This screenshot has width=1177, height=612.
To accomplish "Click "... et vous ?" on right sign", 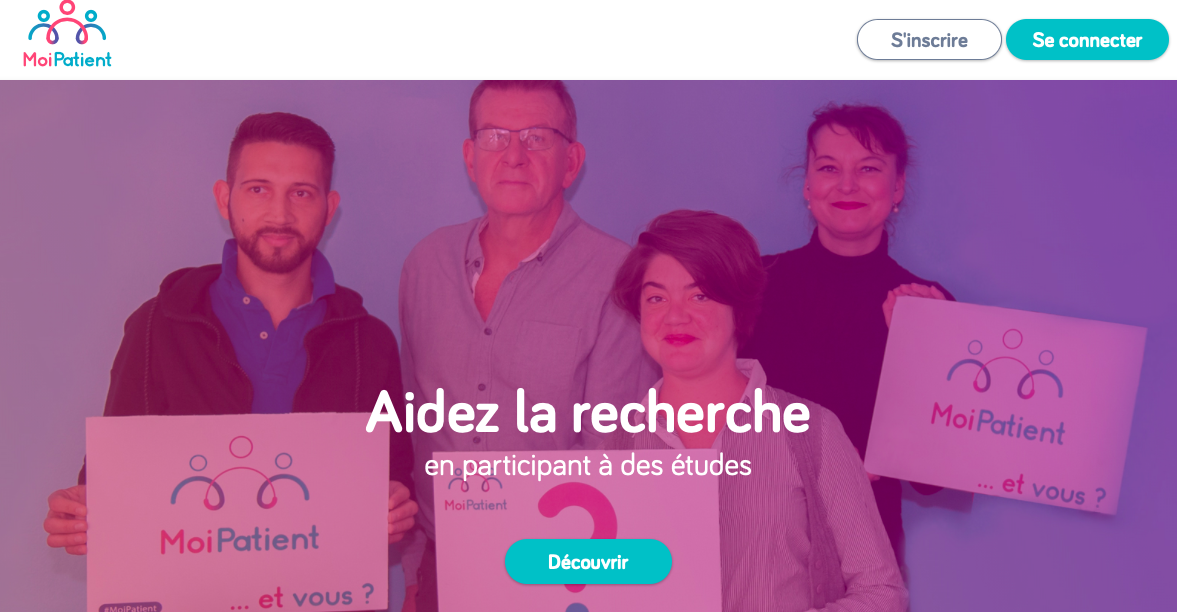I will click(x=1042, y=489).
